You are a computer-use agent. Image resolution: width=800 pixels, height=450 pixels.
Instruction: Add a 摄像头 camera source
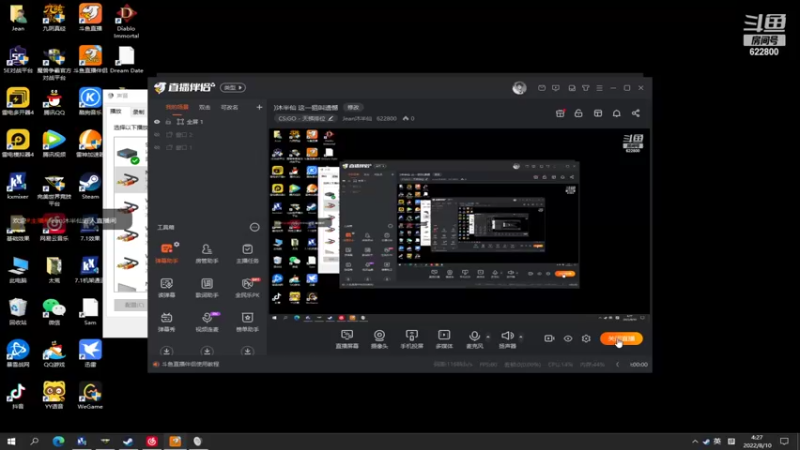[x=379, y=339]
